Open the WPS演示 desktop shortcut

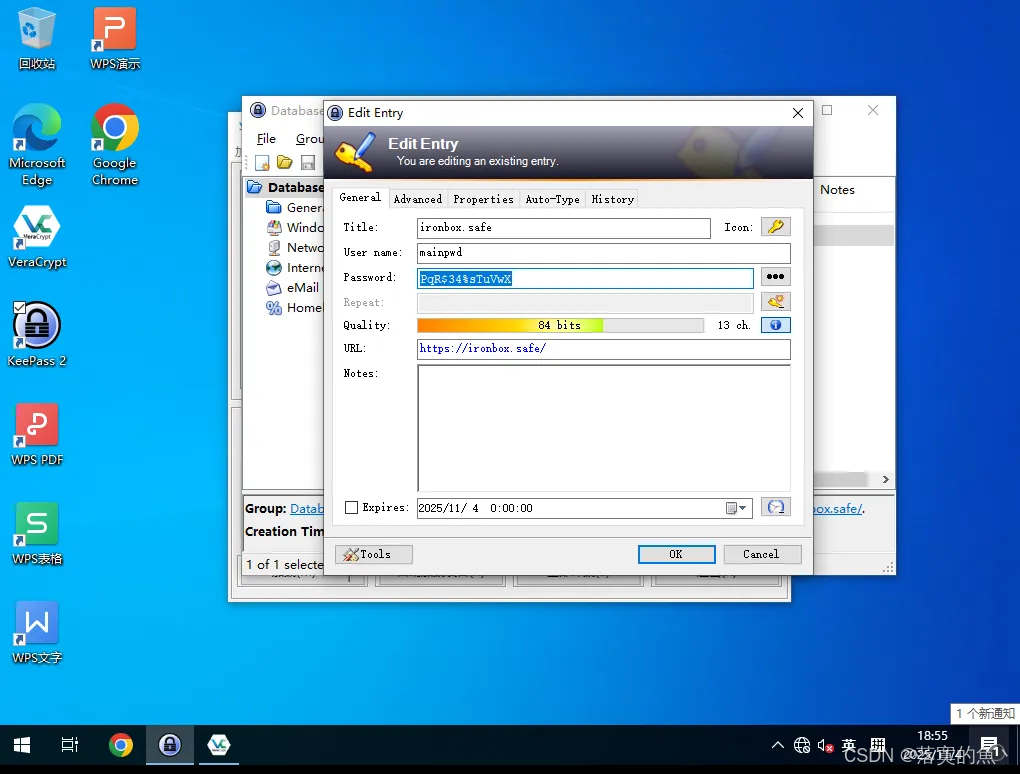(115, 38)
